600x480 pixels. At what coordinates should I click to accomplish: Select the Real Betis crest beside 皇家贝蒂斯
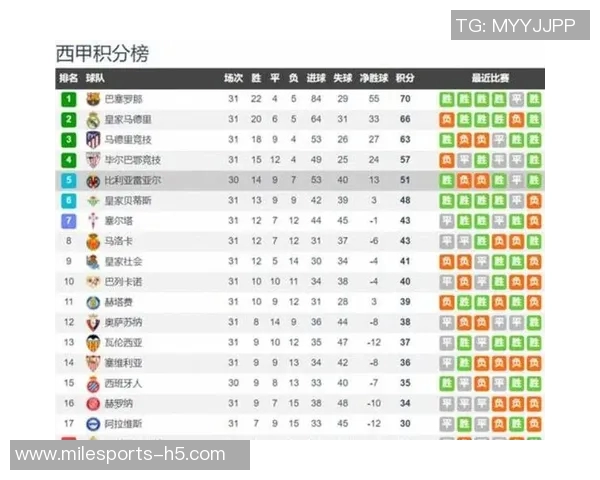93,200
